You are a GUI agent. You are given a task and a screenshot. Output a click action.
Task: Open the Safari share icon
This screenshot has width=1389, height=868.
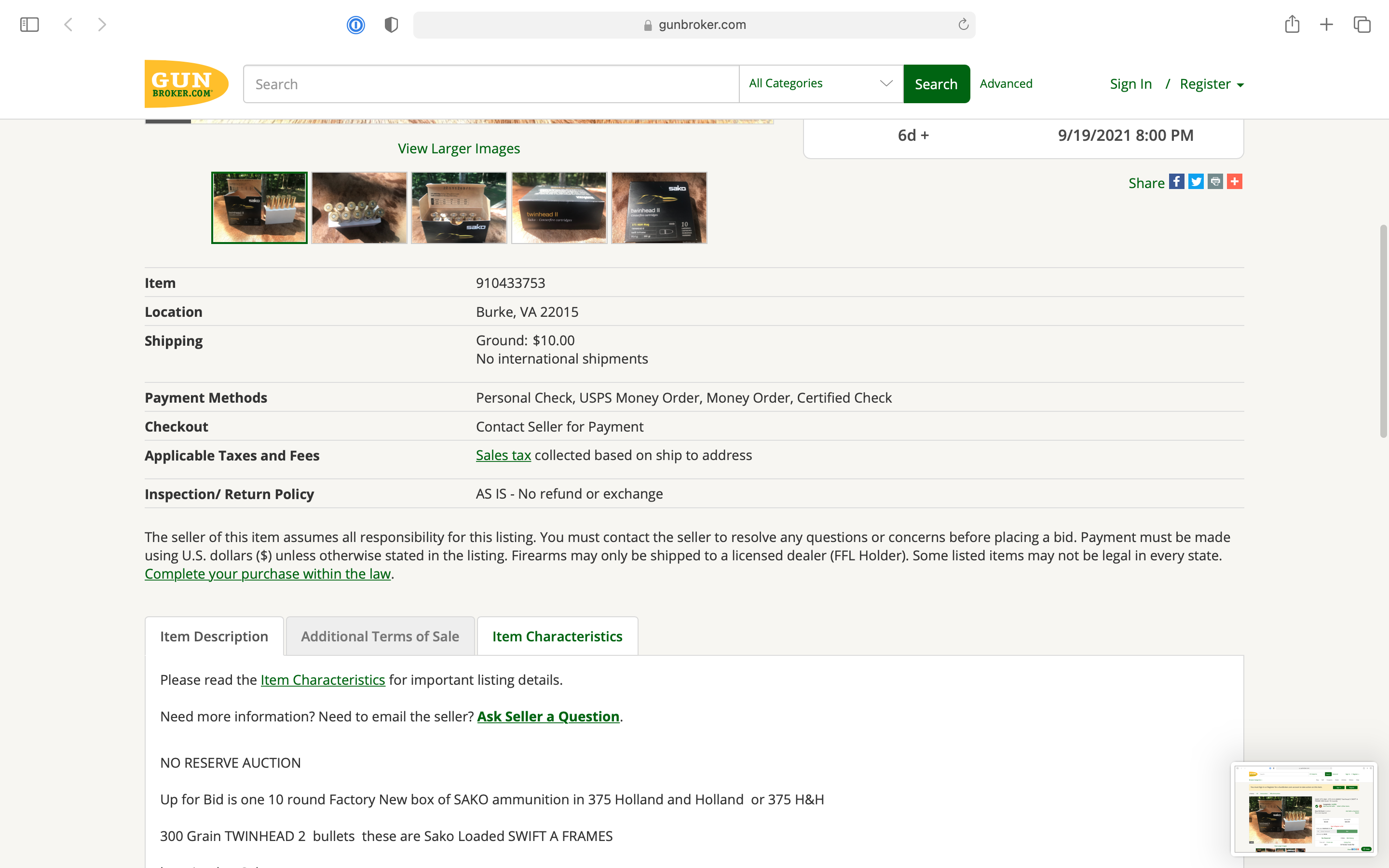click(x=1292, y=24)
